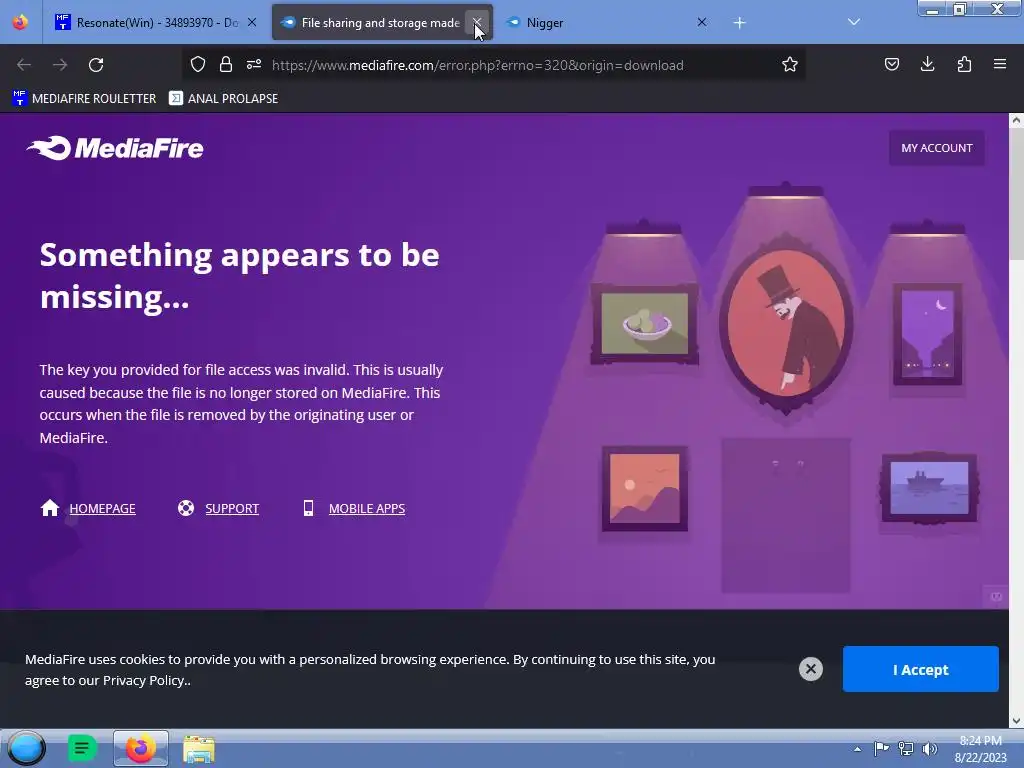The image size is (1024, 768).
Task: Show hidden tray icons arrow
Action: (857, 749)
